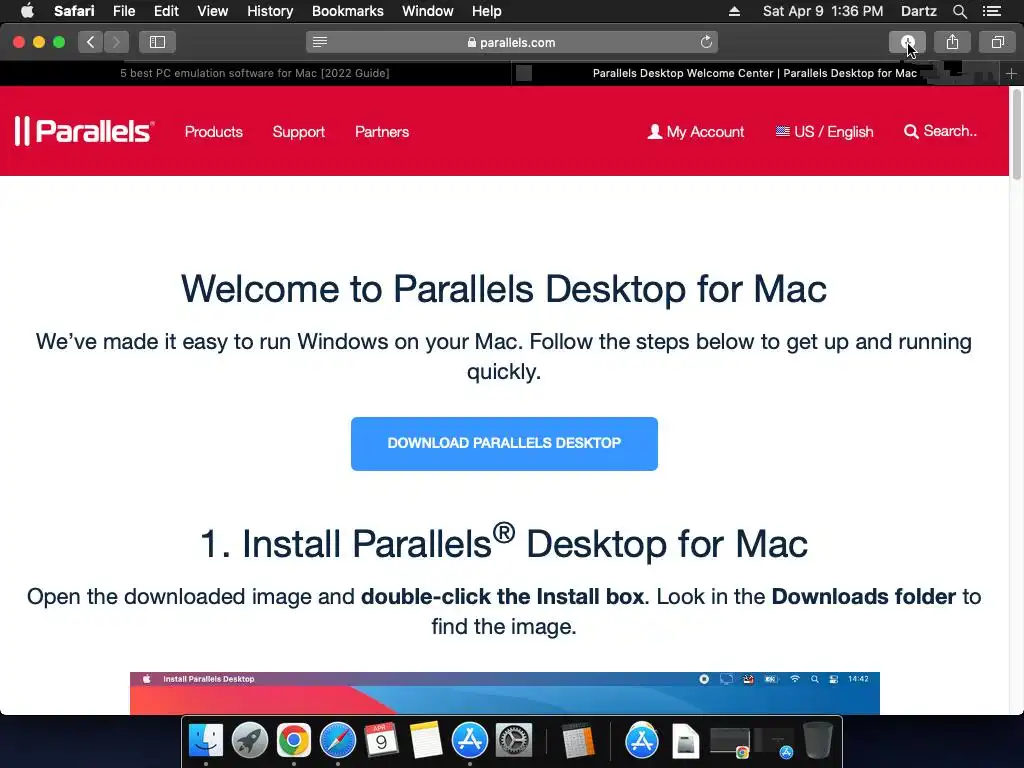Image resolution: width=1024 pixels, height=768 pixels.
Task: Open the Partners menu on Parallels site
Action: 382,132
